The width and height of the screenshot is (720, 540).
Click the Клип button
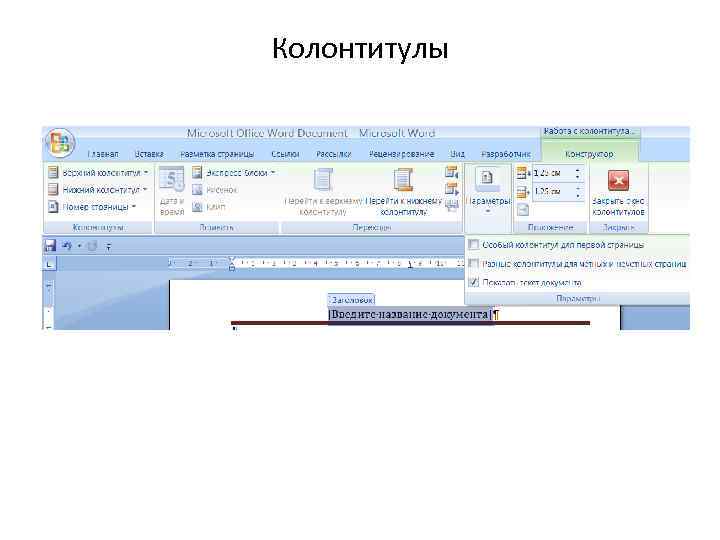point(209,207)
